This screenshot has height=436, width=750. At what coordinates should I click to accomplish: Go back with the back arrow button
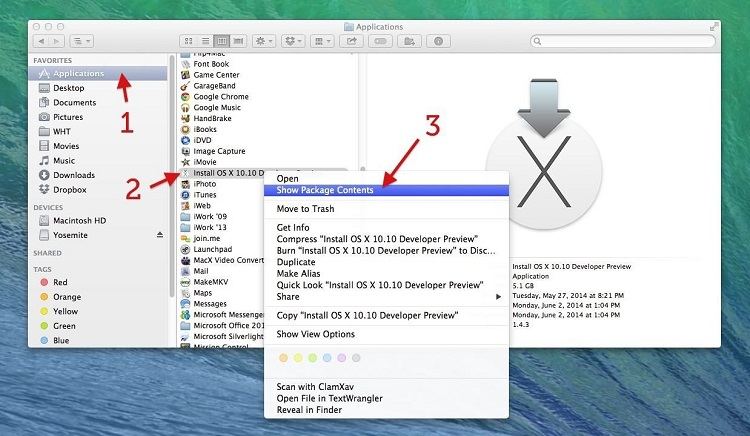(x=41, y=41)
